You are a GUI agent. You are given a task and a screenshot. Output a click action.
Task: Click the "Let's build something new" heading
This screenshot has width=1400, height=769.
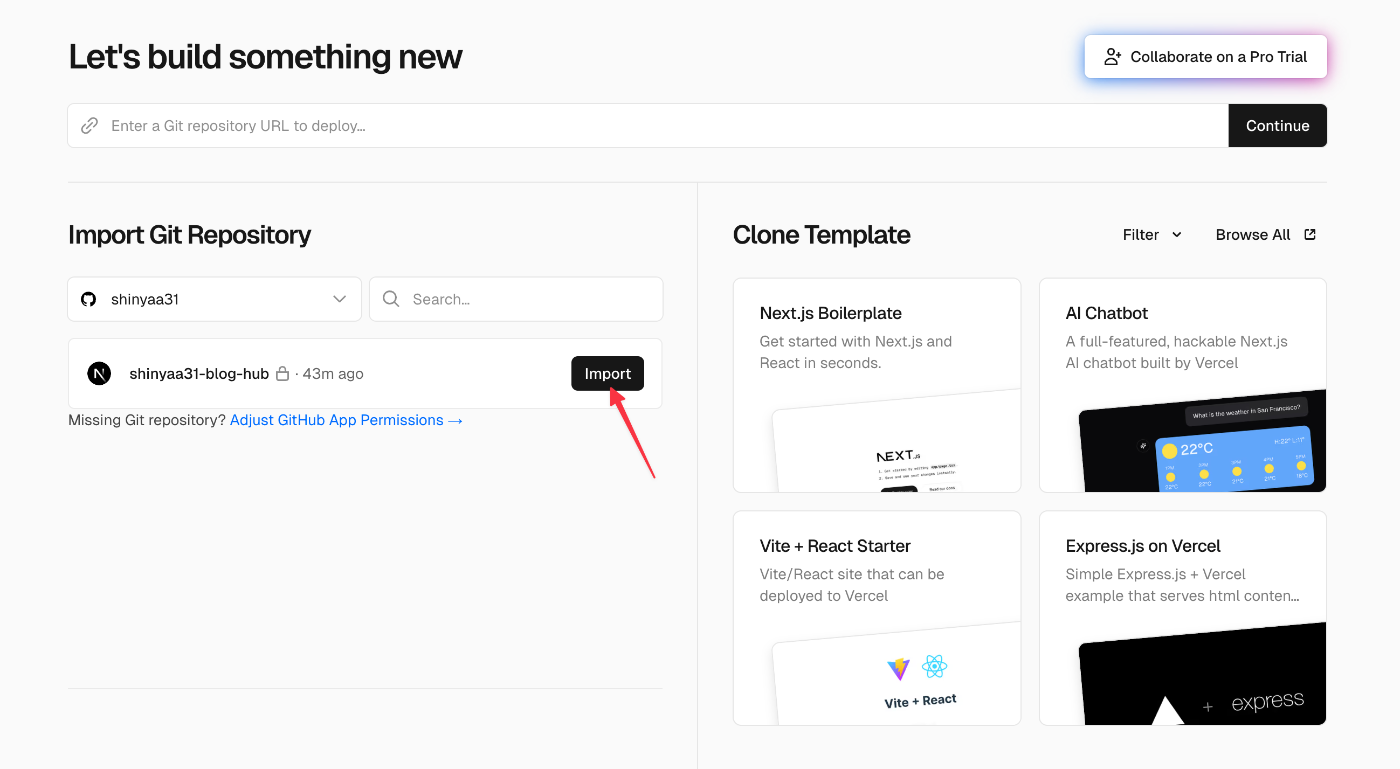265,57
